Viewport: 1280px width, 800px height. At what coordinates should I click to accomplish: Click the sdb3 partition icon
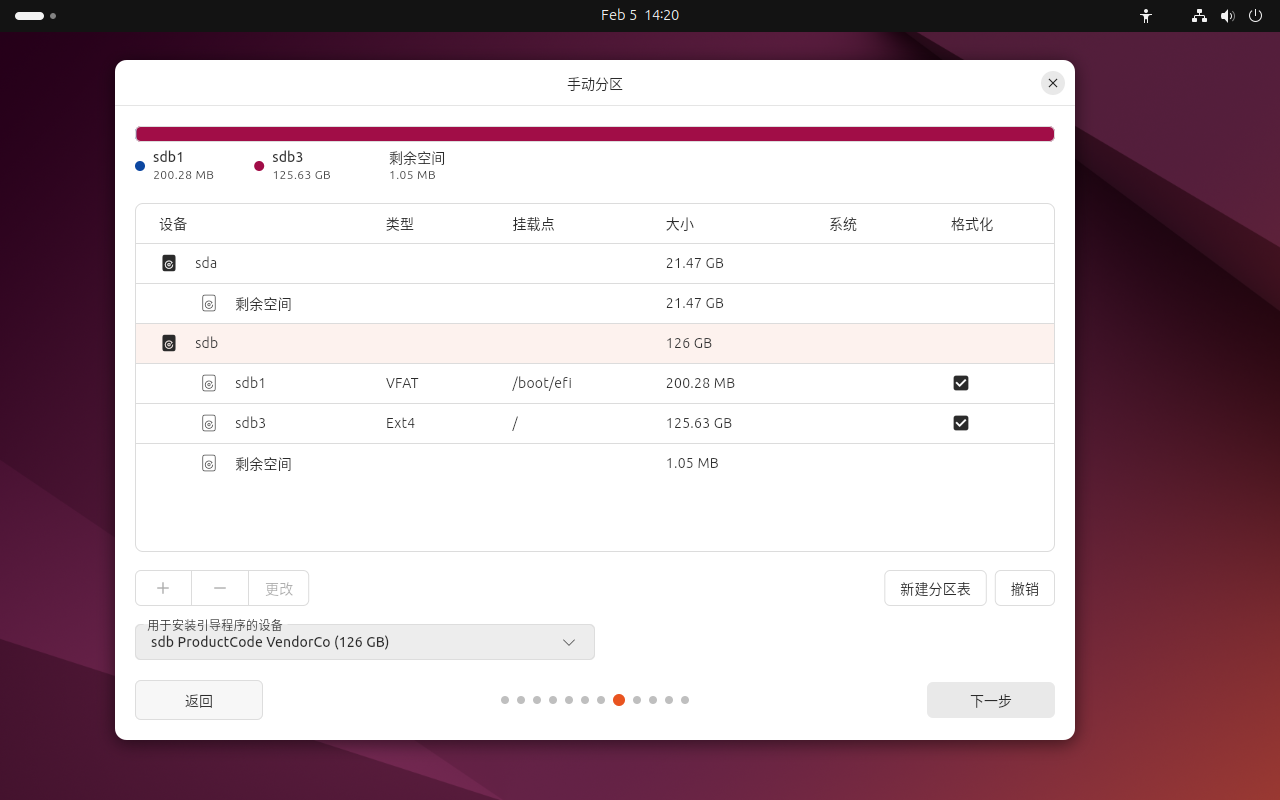[x=209, y=423]
